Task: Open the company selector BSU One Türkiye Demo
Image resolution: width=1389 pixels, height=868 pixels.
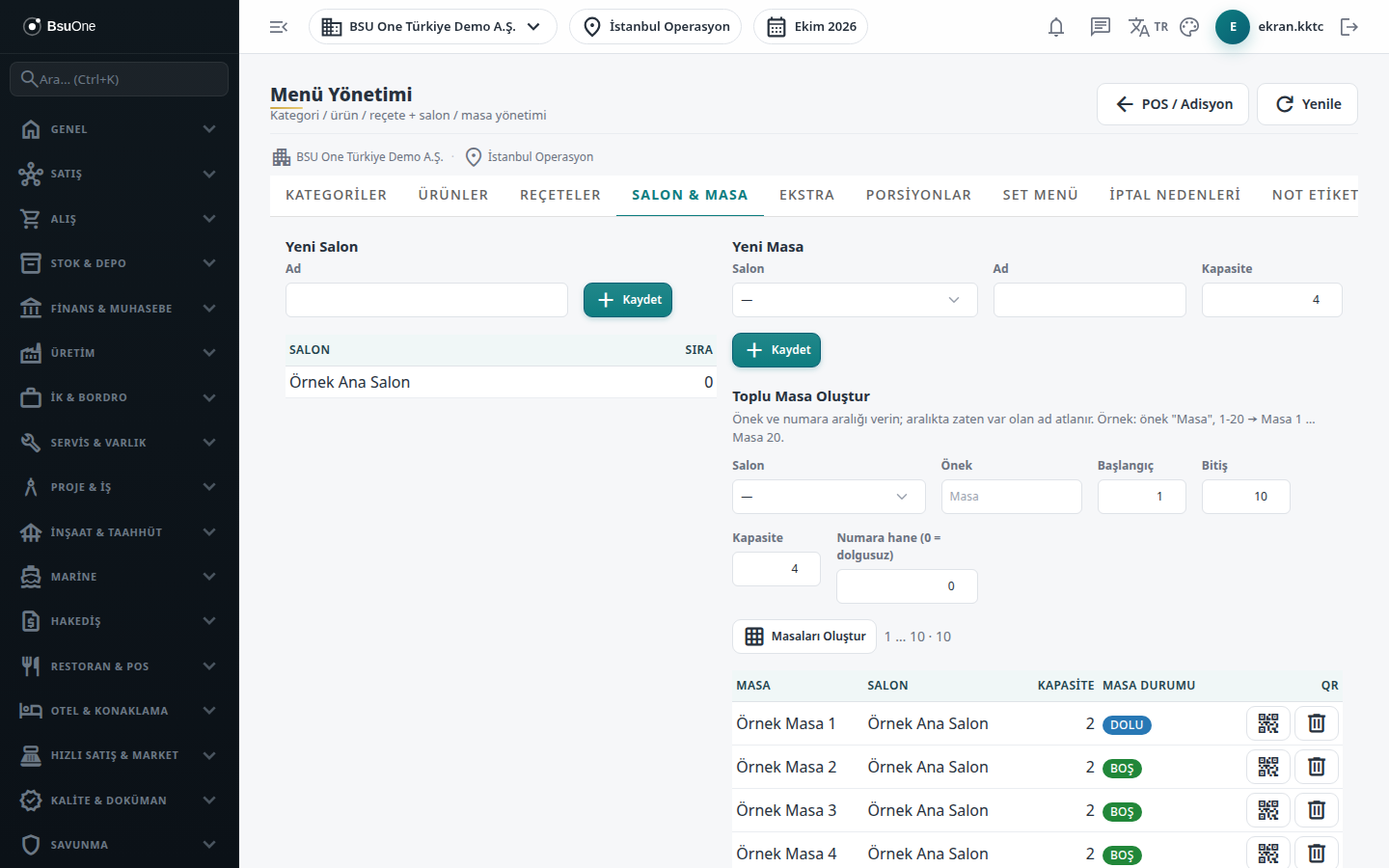Action: pos(432,27)
